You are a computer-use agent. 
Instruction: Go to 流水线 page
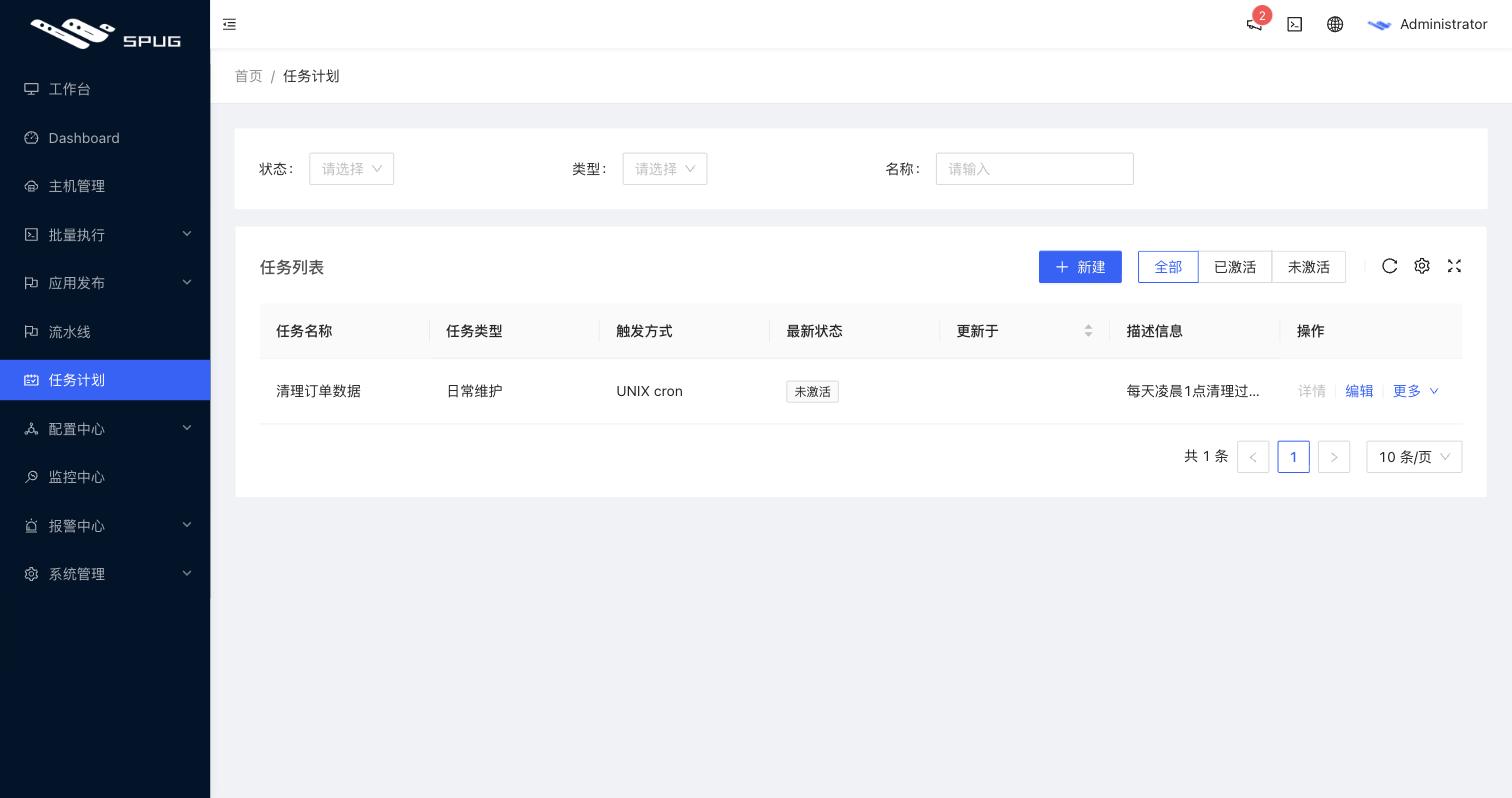tap(105, 332)
